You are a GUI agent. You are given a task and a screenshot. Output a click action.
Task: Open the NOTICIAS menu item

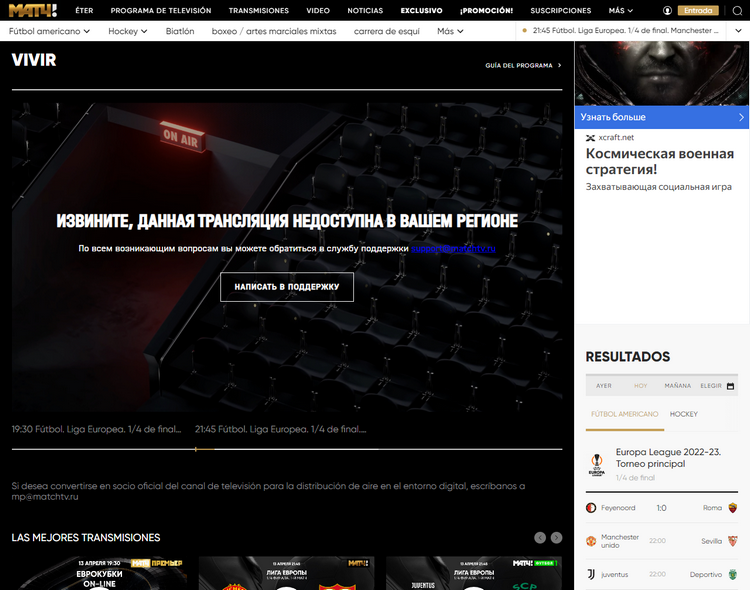click(365, 11)
